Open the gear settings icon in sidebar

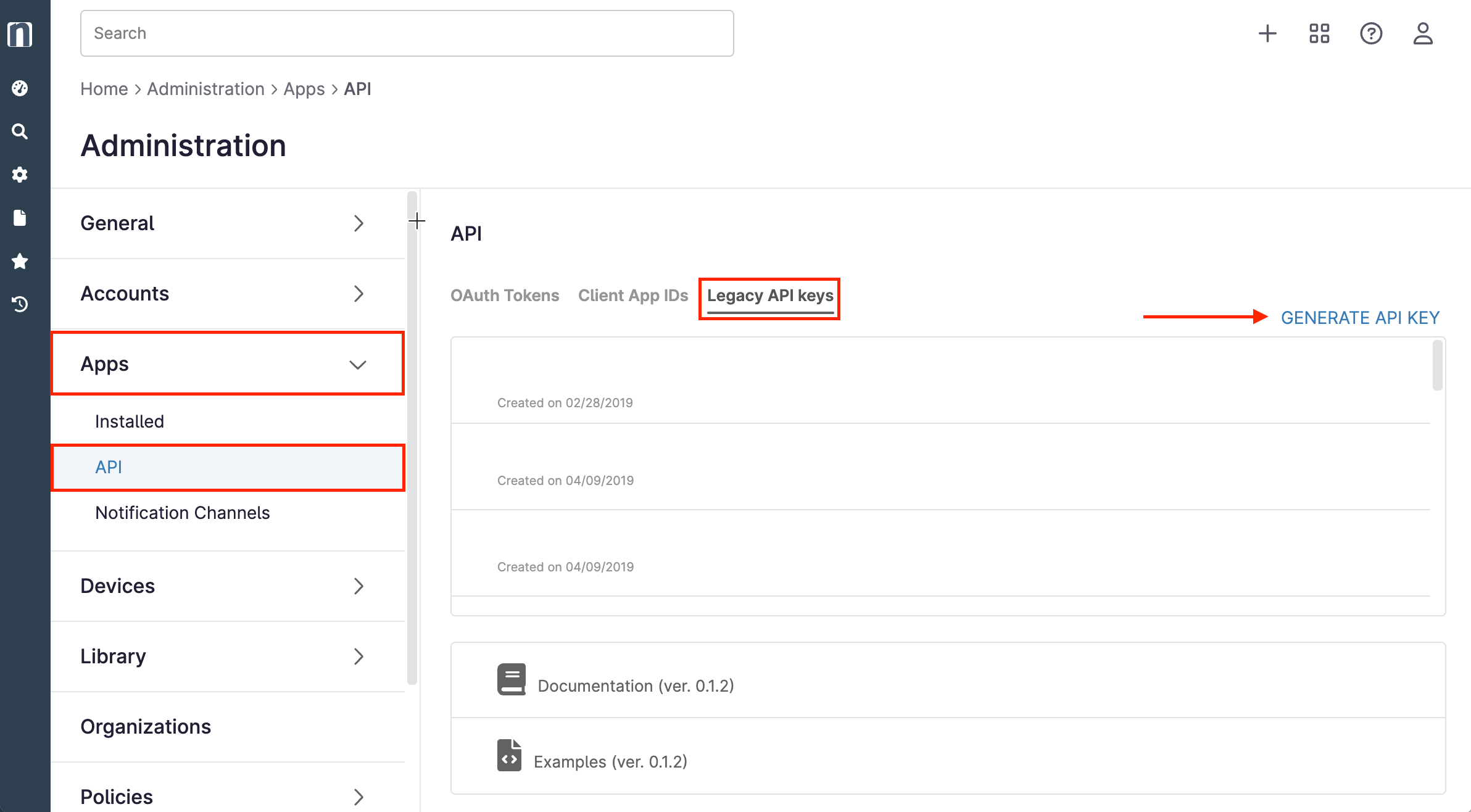[x=20, y=175]
